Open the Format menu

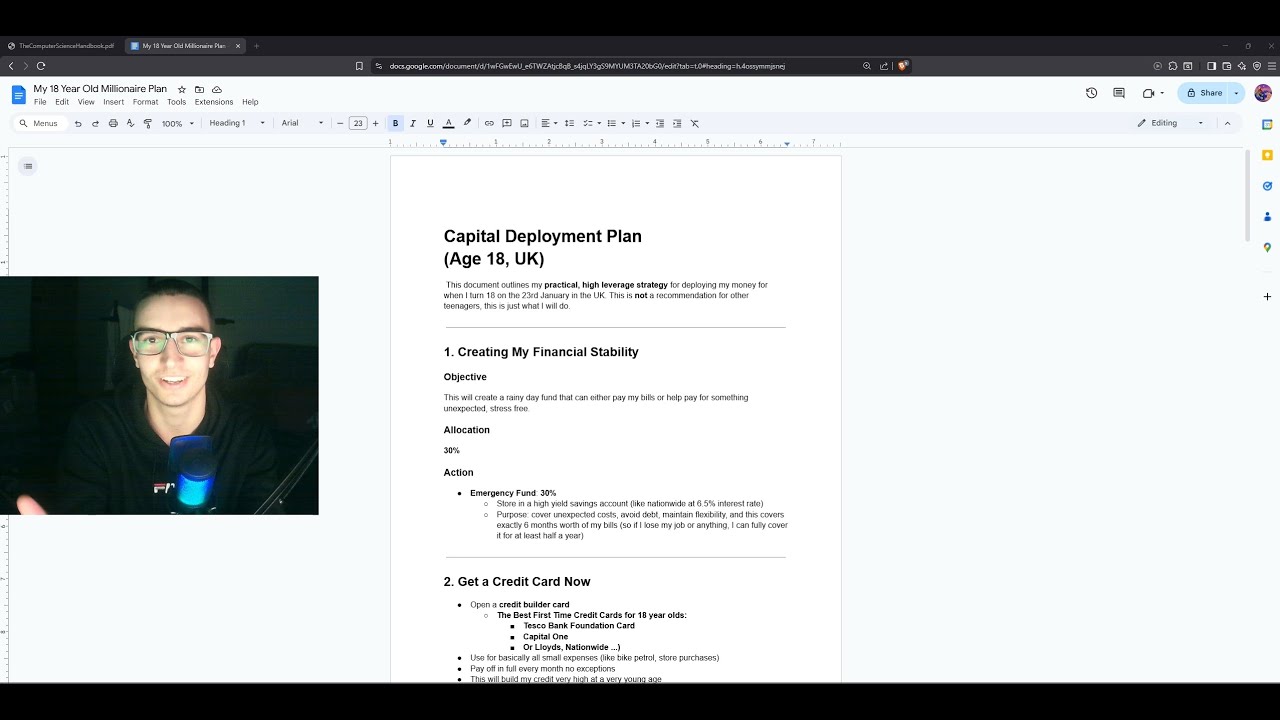coord(145,102)
